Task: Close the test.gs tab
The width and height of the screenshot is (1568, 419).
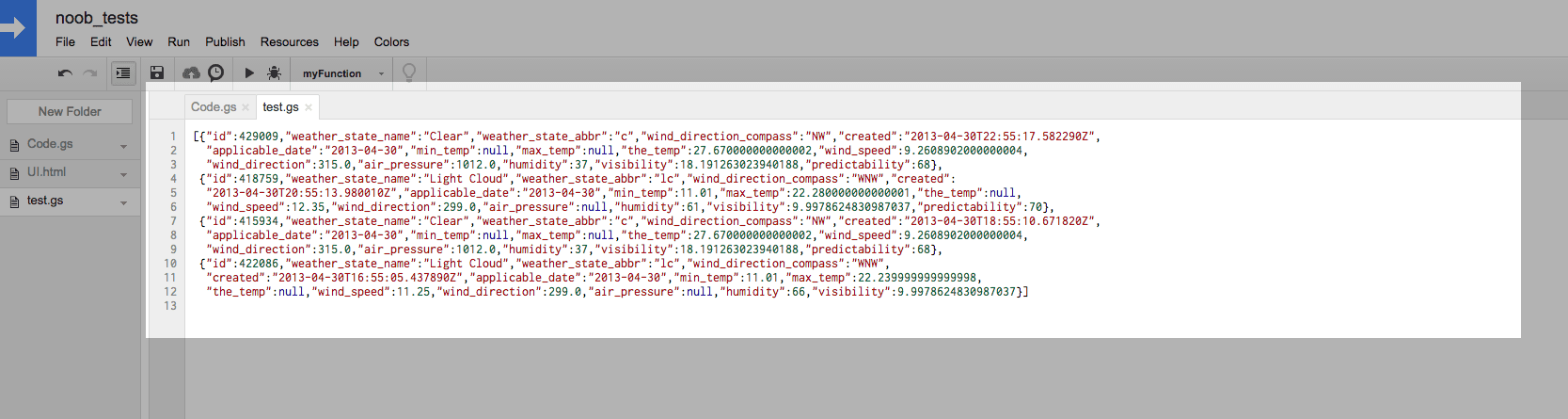Action: click(x=309, y=107)
